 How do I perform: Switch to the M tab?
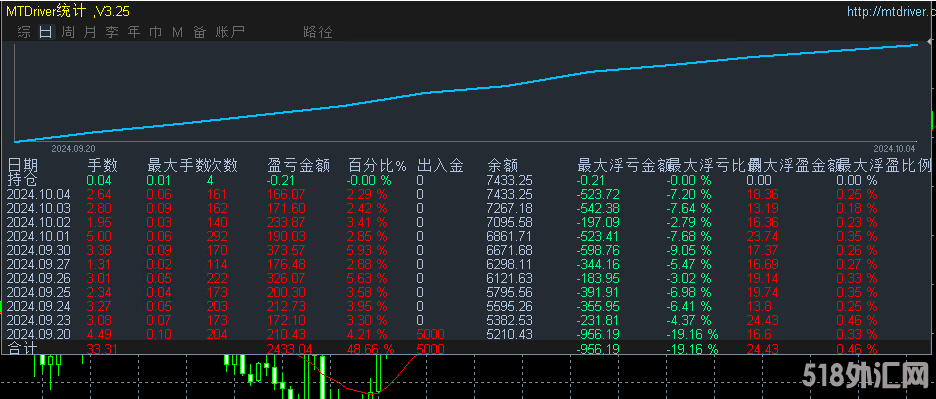pos(177,32)
